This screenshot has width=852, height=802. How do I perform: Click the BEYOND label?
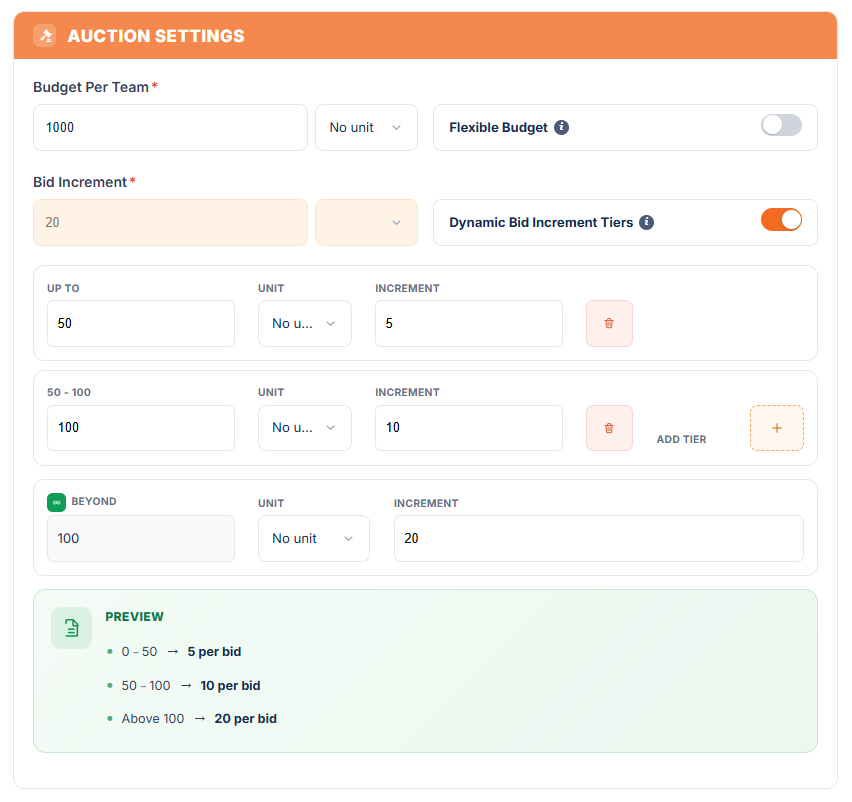[x=94, y=502]
